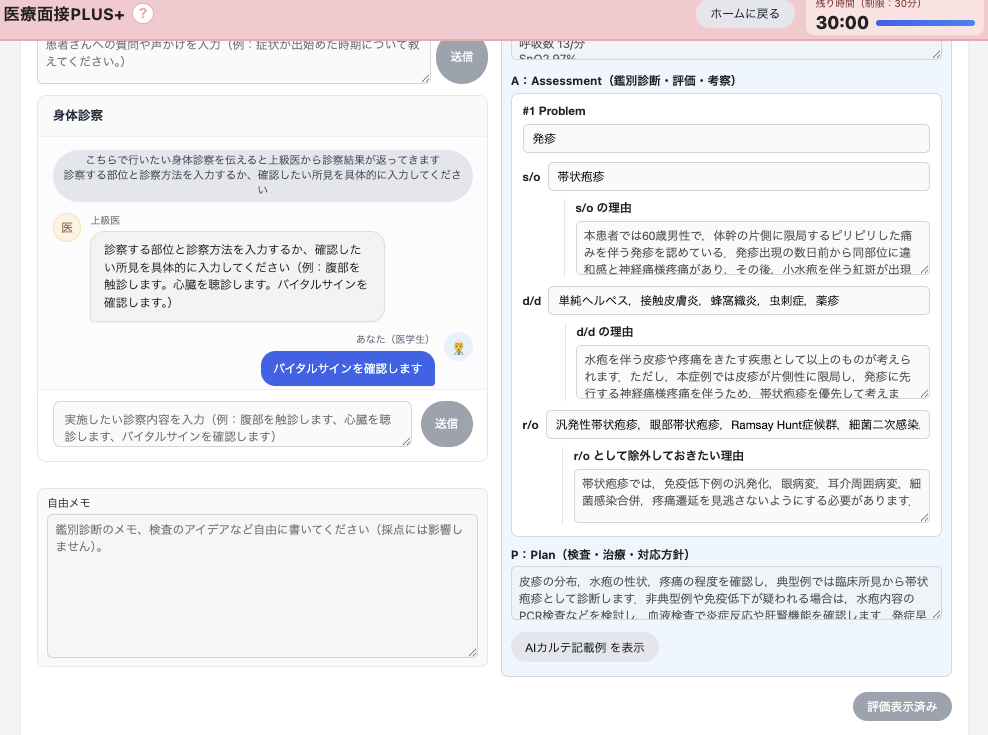
Task: Click the vitals text area showing 呼吸数
Action: (726, 49)
